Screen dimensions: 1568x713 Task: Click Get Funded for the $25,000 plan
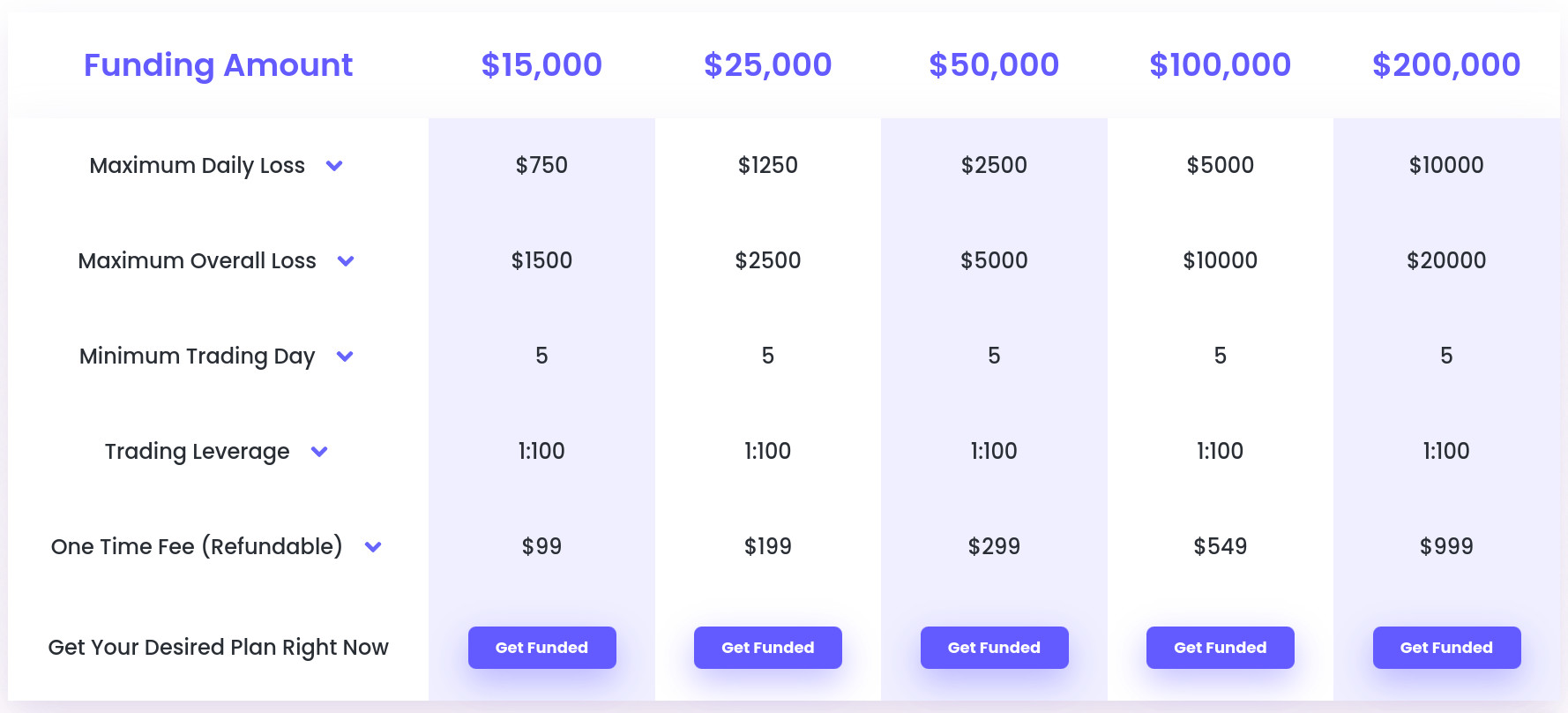[767, 647]
